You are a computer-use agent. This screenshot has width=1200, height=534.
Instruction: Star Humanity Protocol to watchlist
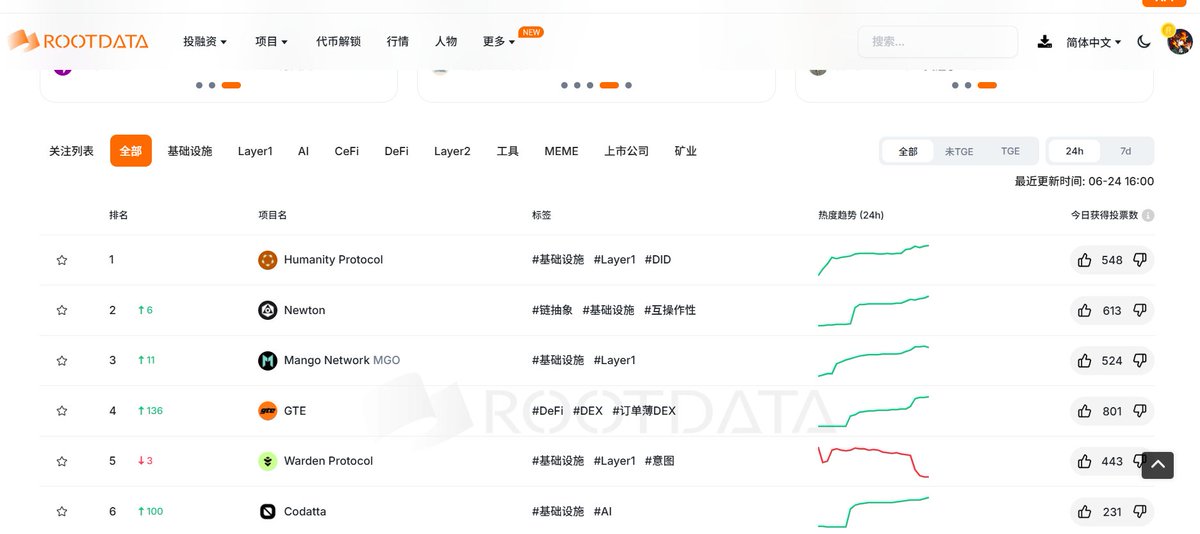pyautogui.click(x=62, y=260)
